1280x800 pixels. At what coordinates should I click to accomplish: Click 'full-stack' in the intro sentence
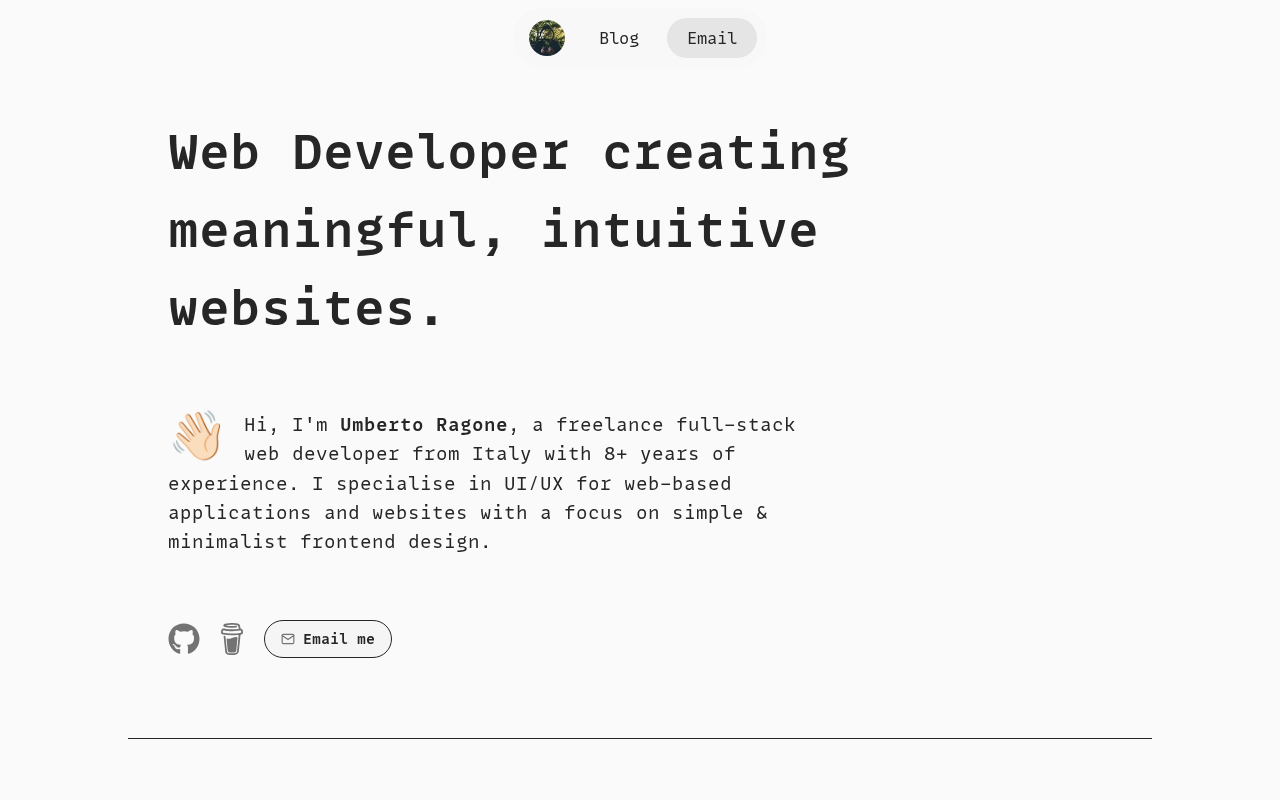[735, 425]
